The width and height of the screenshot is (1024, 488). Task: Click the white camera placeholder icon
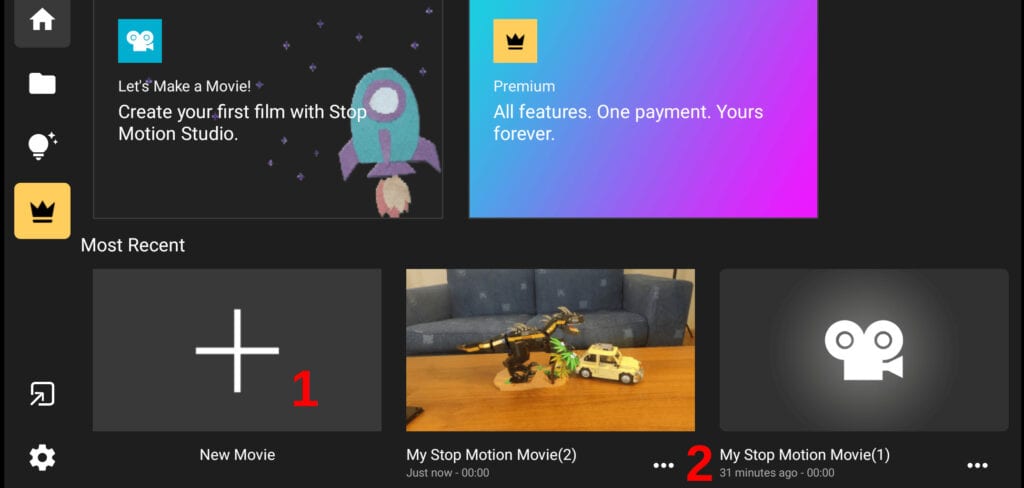pyautogui.click(x=863, y=350)
